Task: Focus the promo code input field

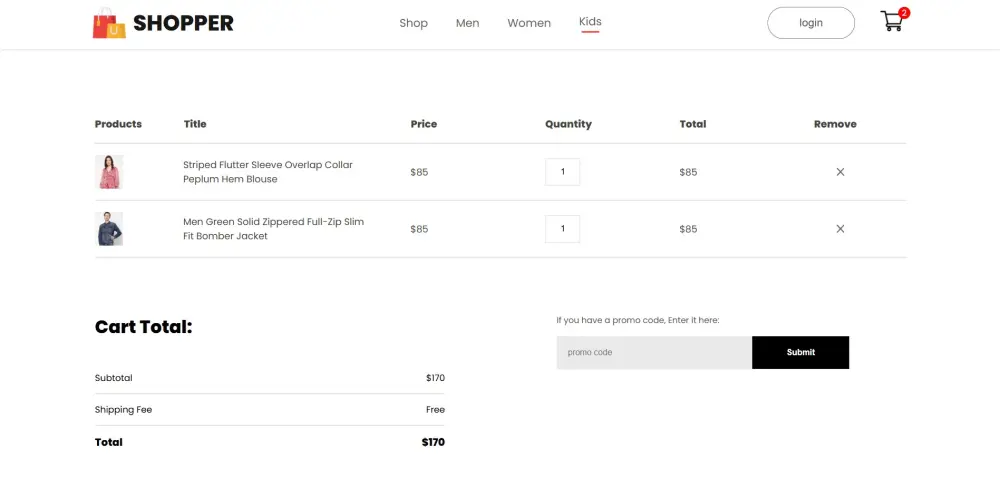Action: tap(654, 352)
